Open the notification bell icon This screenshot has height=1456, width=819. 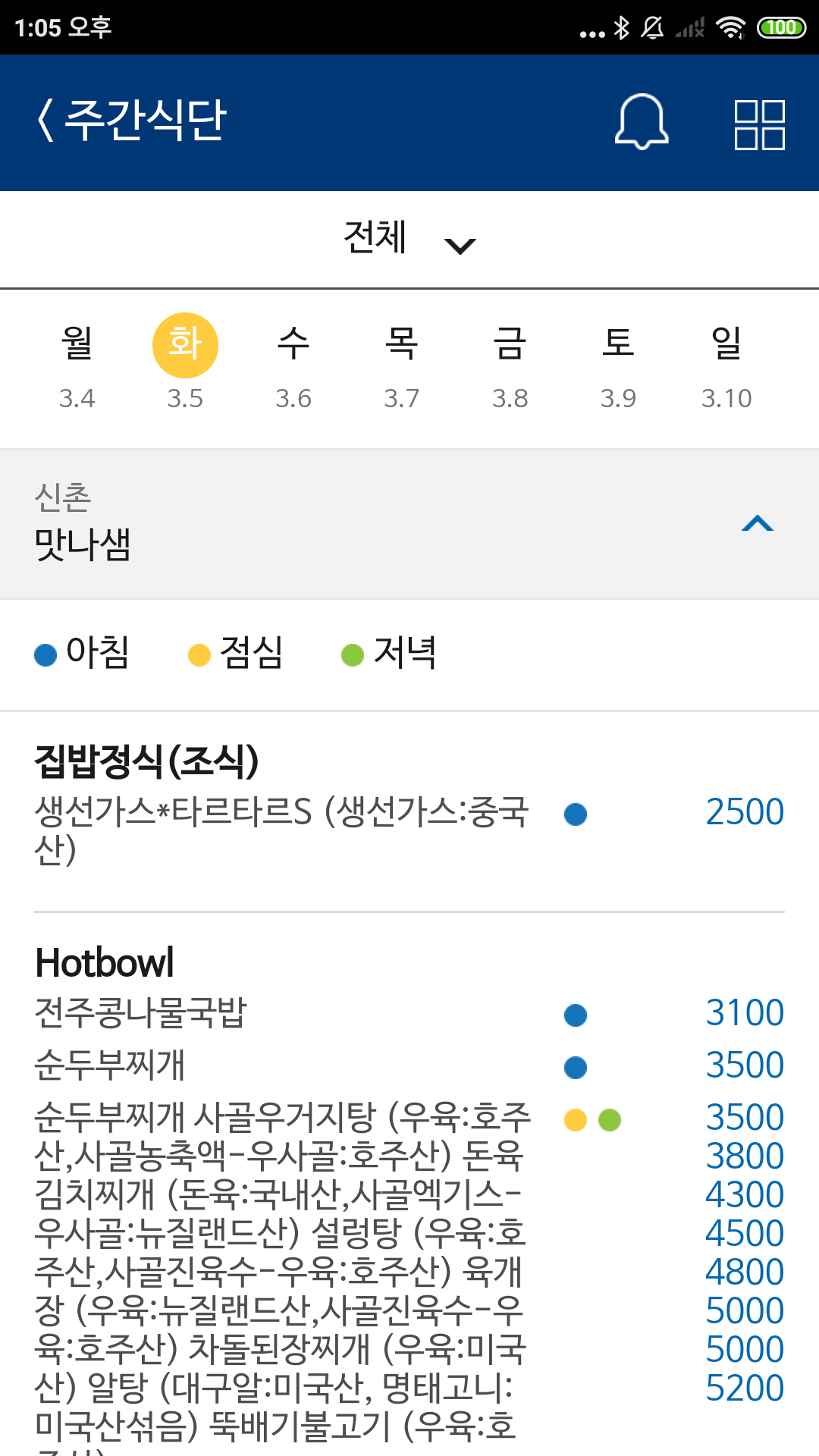642,121
